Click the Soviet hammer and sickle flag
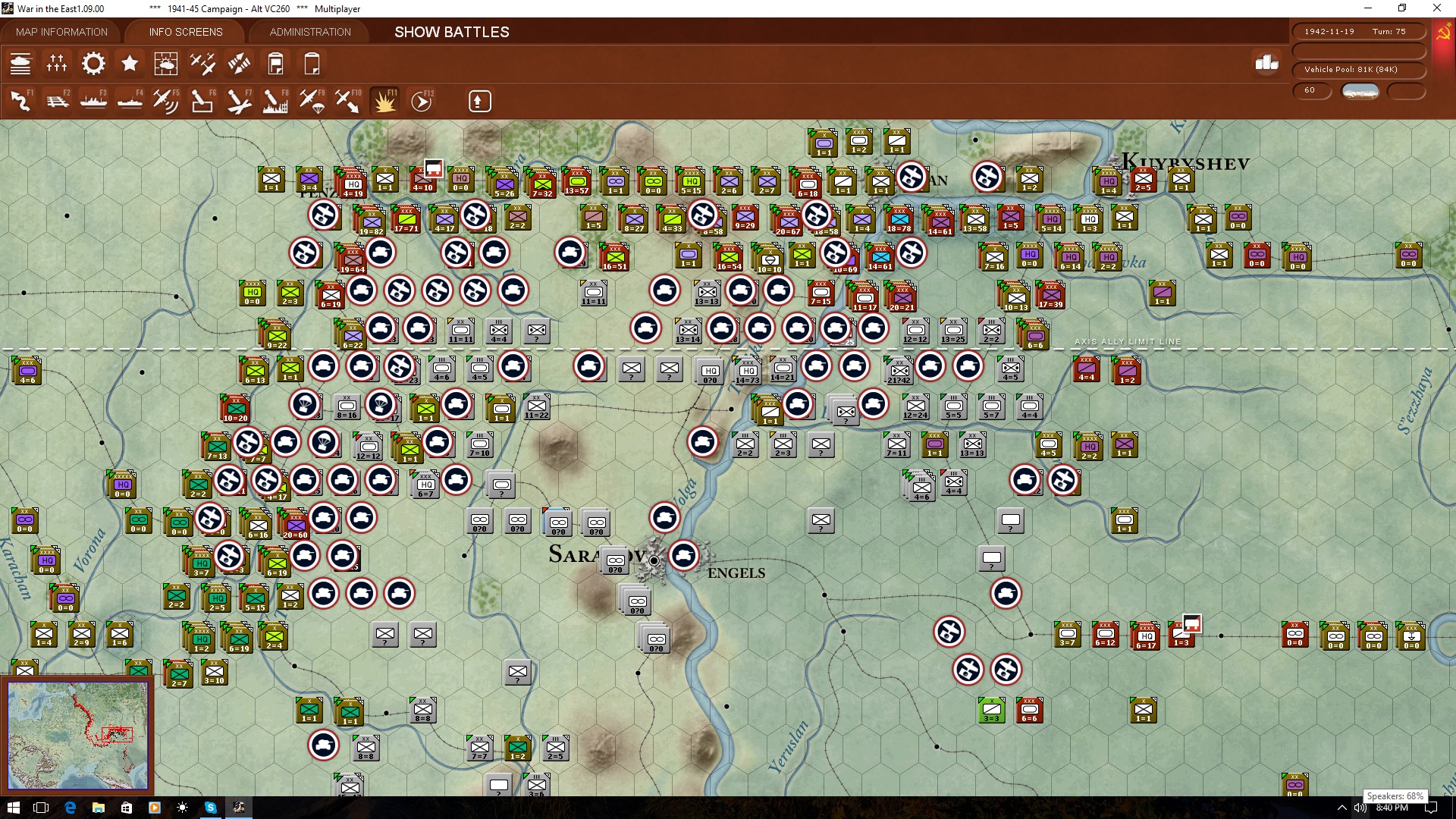Viewport: 1456px width, 819px height. coord(1443,33)
